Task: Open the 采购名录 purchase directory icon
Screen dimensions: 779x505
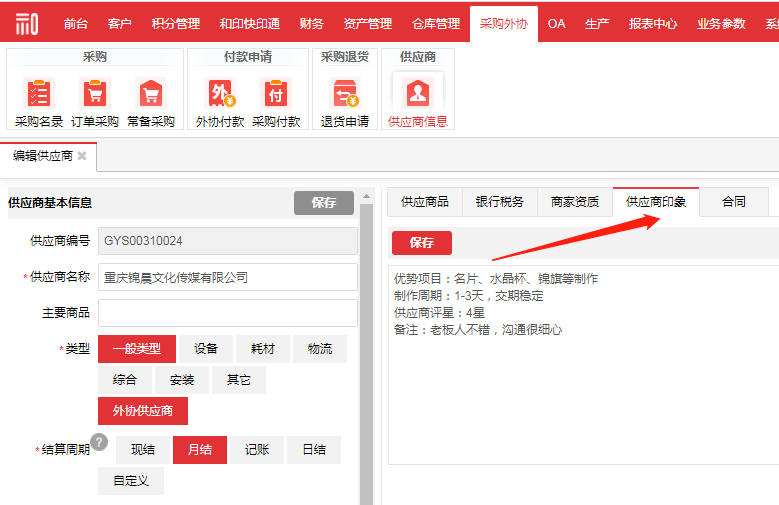Action: pos(39,94)
